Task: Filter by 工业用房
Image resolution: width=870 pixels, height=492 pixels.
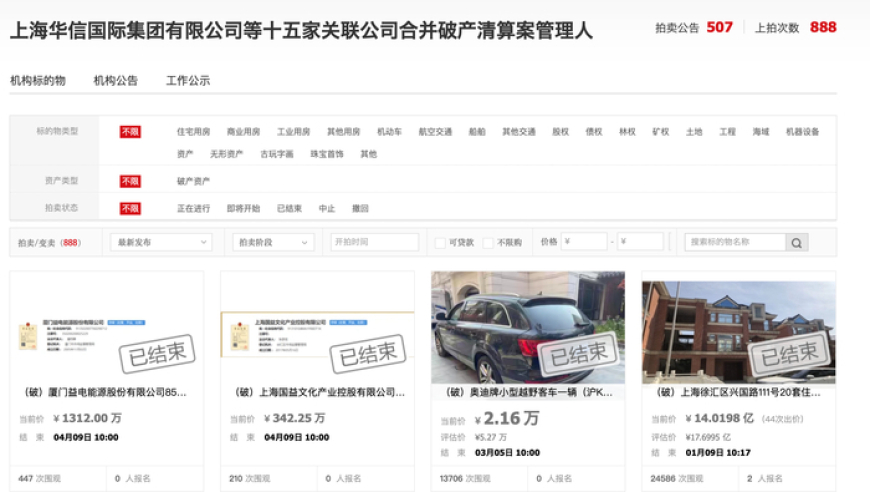Action: (x=294, y=132)
